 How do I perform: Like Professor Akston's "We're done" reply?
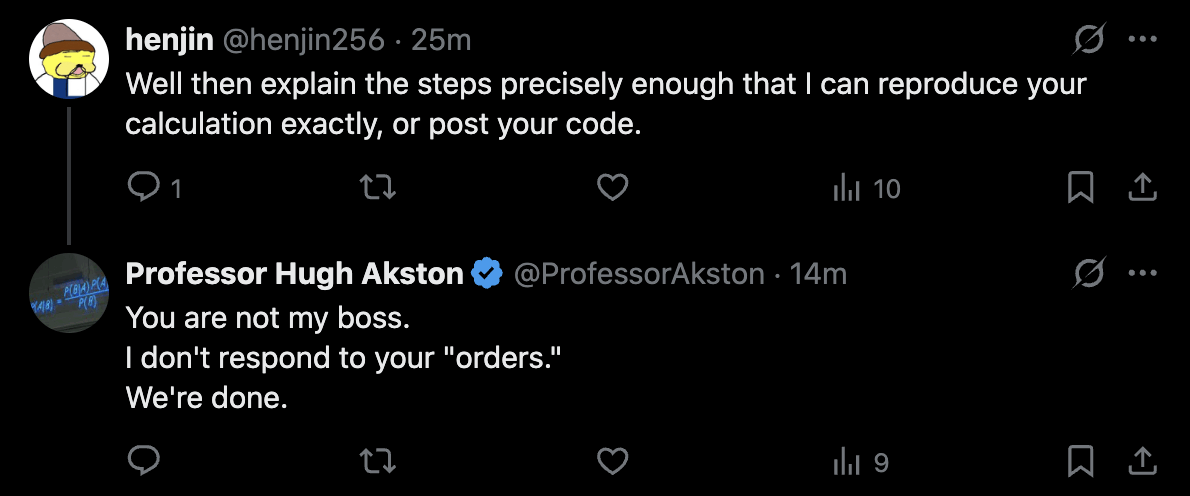click(612, 460)
